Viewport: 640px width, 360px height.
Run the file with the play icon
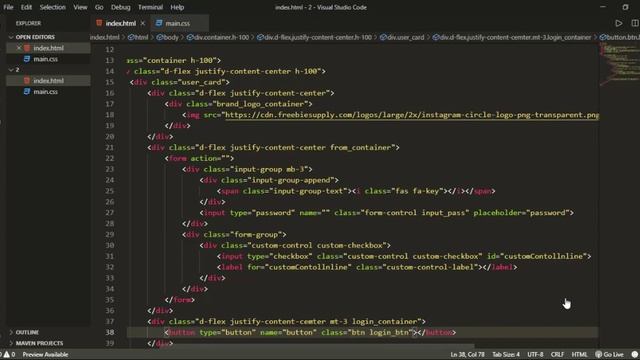619,23
